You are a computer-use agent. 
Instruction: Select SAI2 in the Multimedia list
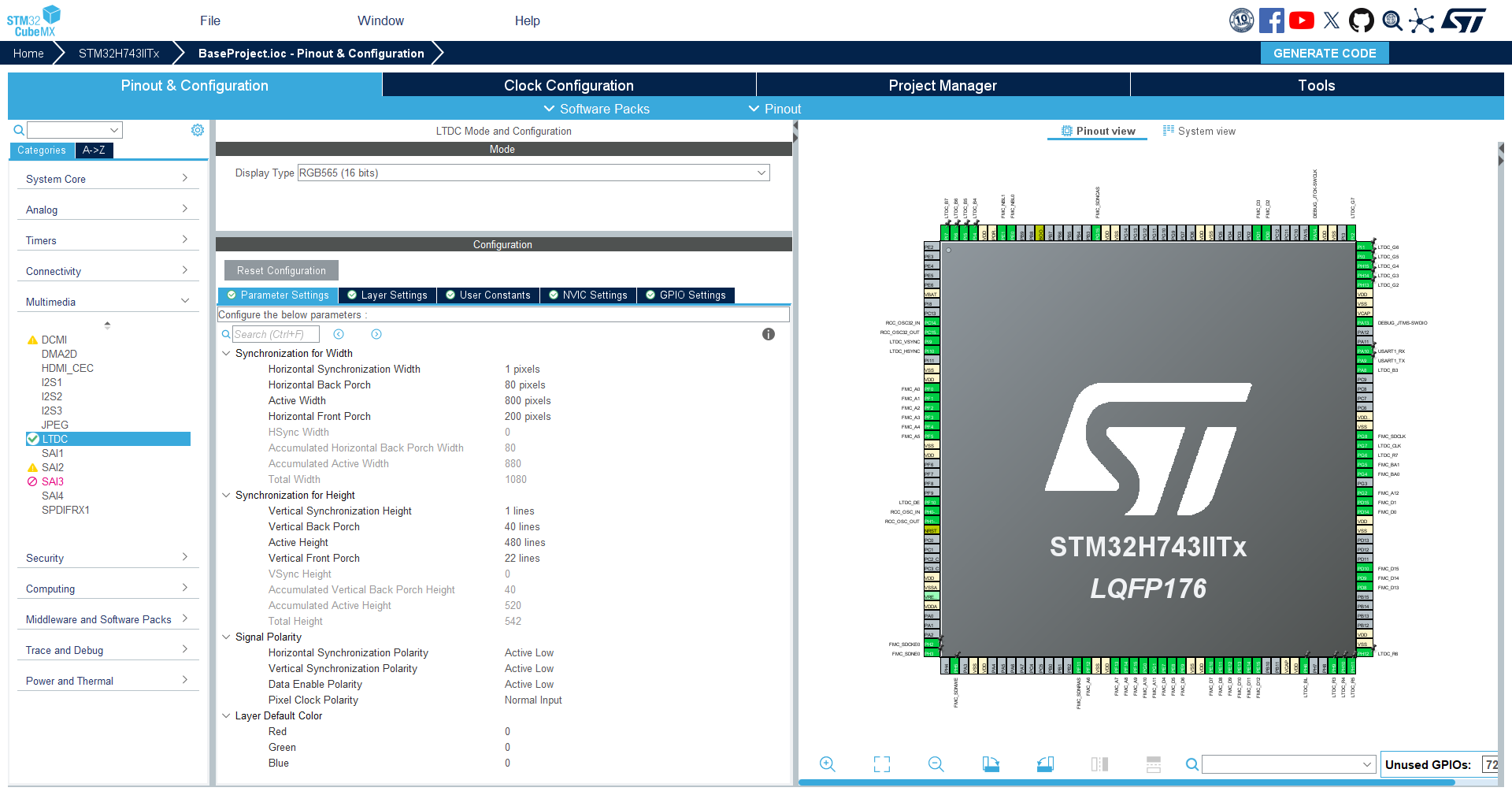pyautogui.click(x=53, y=467)
